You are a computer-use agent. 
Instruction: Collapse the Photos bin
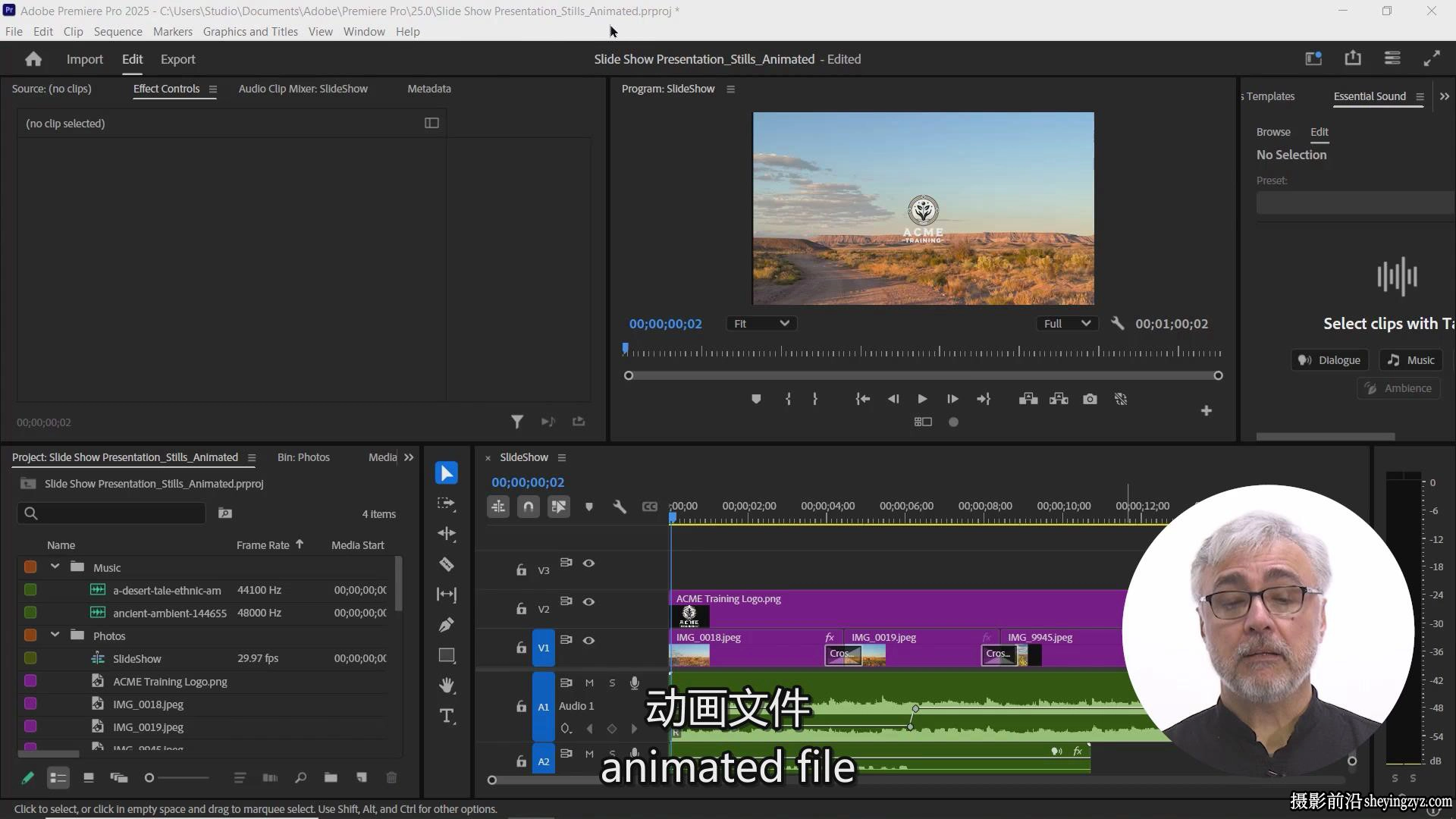point(55,635)
